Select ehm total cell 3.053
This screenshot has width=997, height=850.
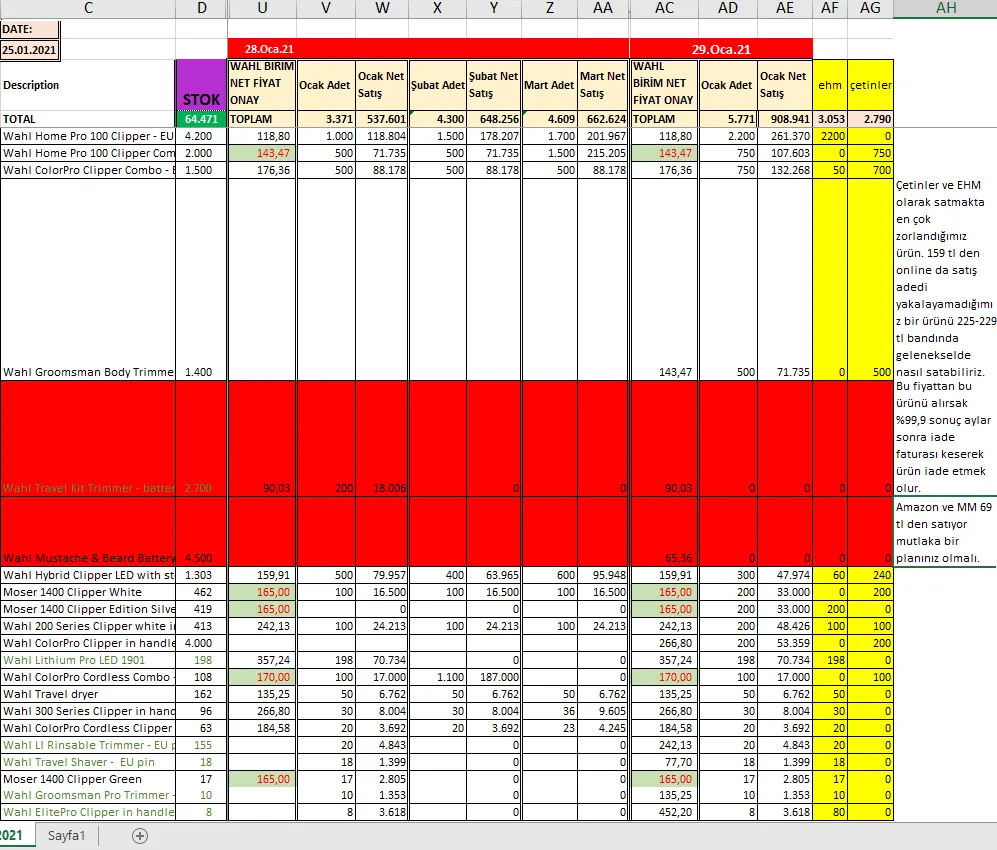click(830, 119)
